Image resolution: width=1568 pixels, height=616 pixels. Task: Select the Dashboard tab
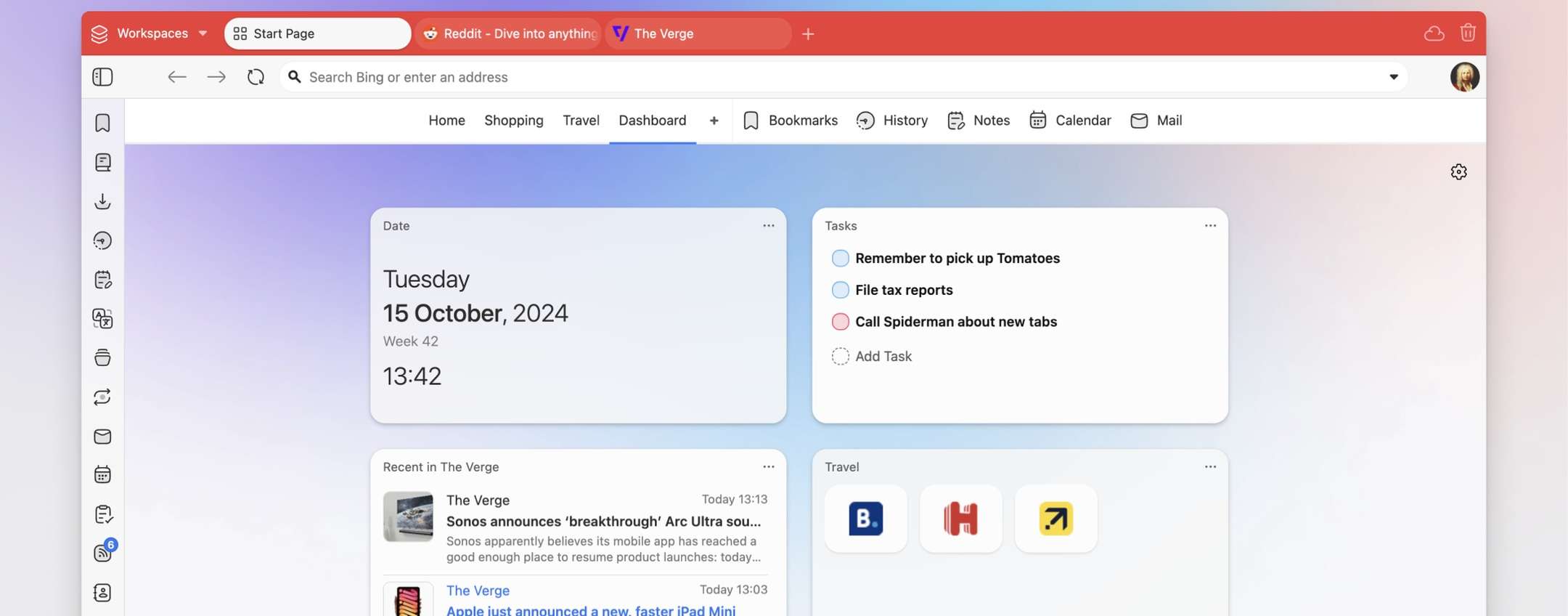tap(652, 121)
